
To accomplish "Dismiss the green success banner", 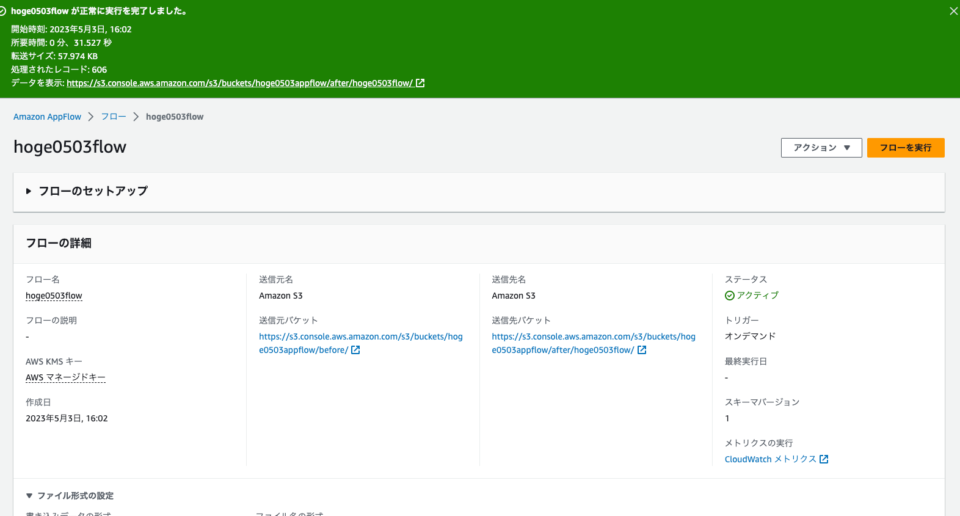I will (953, 11).
